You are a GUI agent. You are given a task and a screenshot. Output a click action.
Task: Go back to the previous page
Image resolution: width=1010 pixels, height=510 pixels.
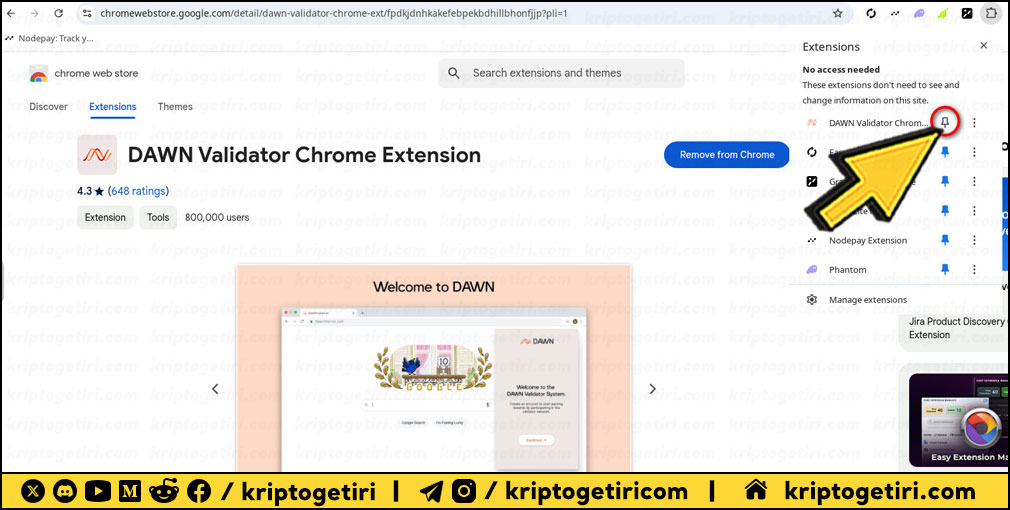point(11,13)
